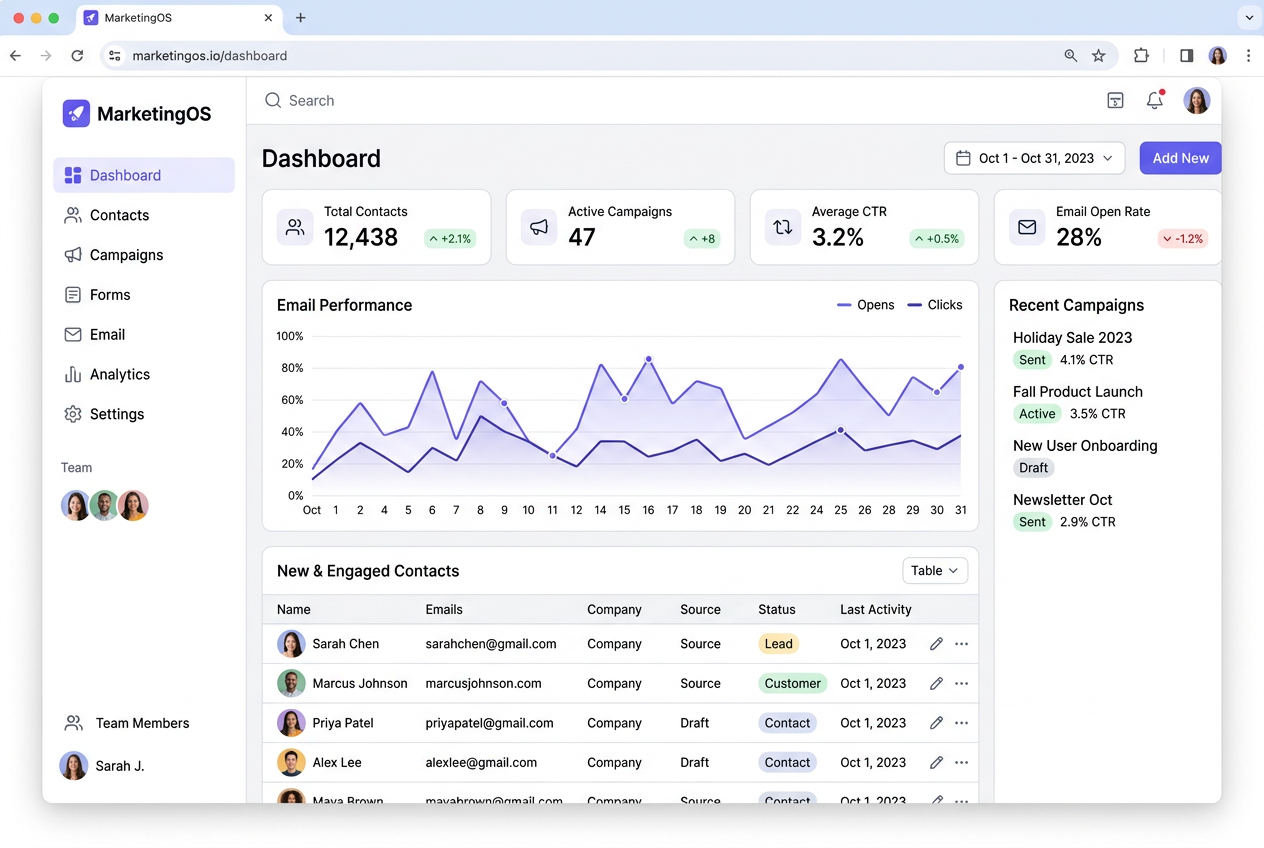Edit Priya Patel's row with pencil icon
This screenshot has height=848, width=1264.
pyautogui.click(x=936, y=723)
